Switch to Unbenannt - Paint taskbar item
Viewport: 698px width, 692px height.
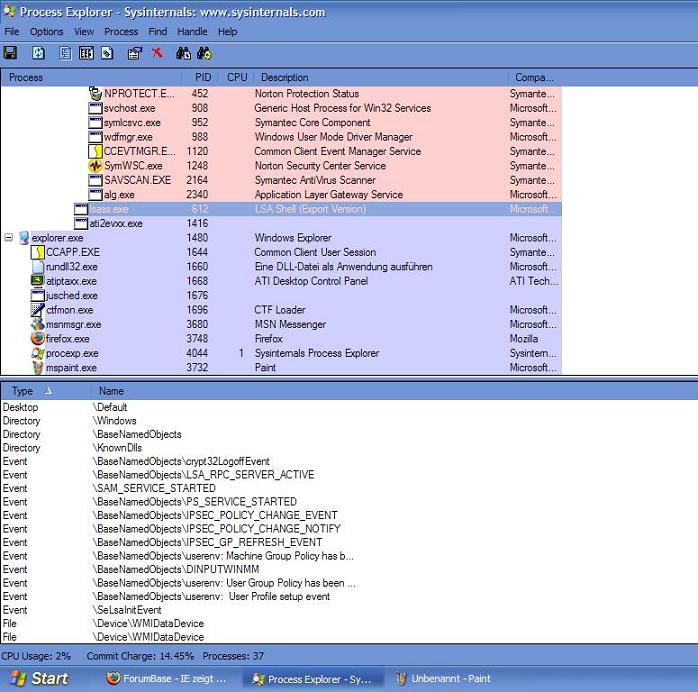[444, 679]
